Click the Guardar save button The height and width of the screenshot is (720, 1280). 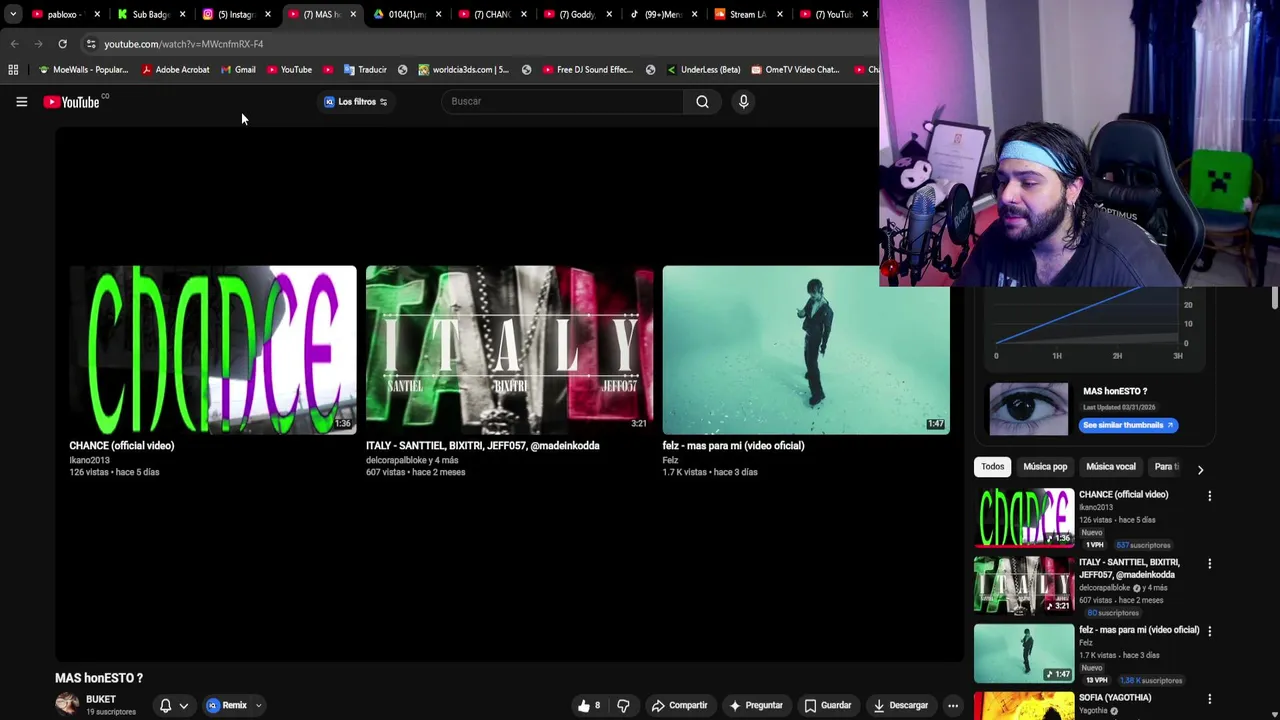pos(828,705)
